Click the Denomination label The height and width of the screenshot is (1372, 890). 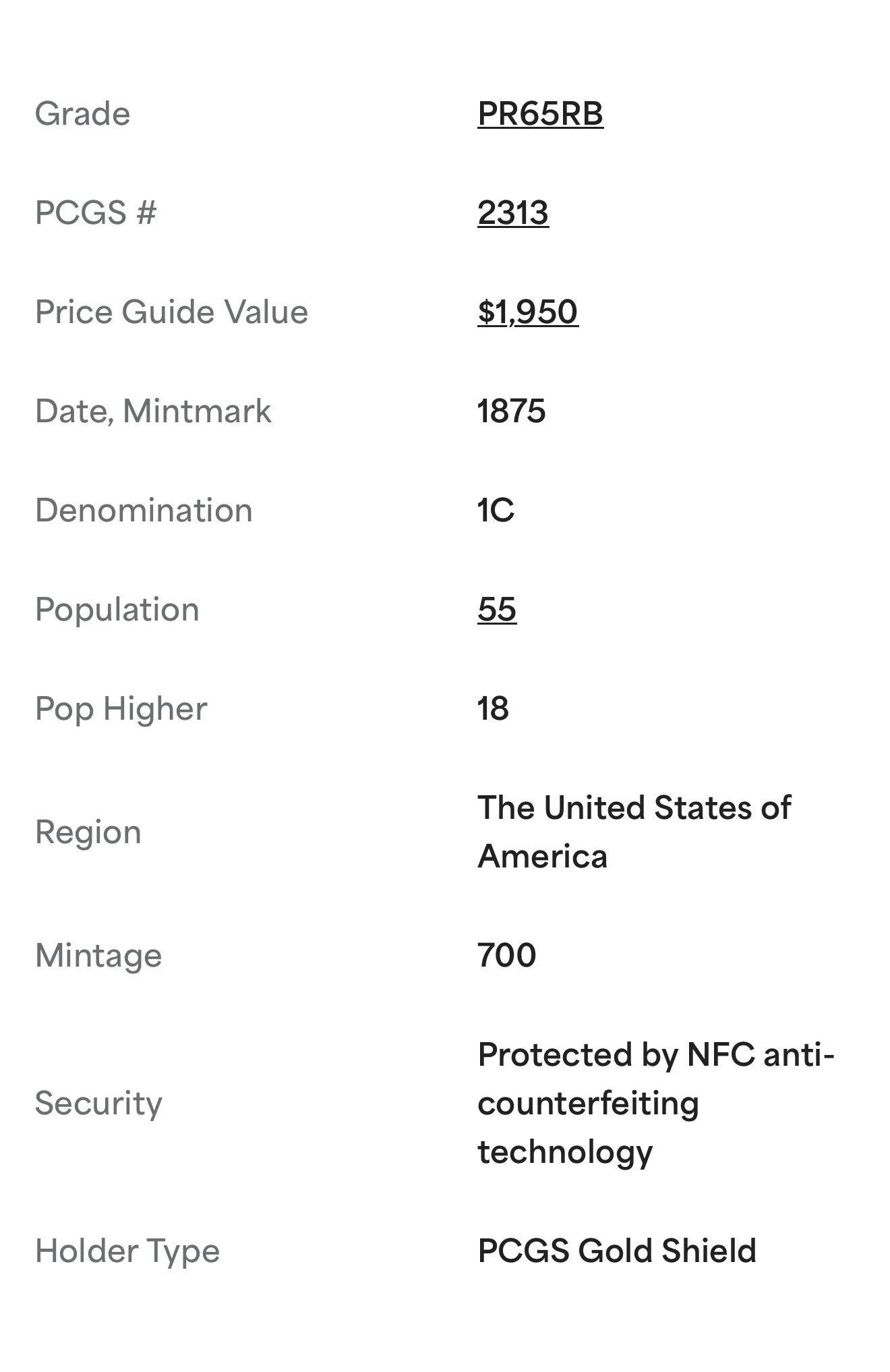click(x=144, y=511)
